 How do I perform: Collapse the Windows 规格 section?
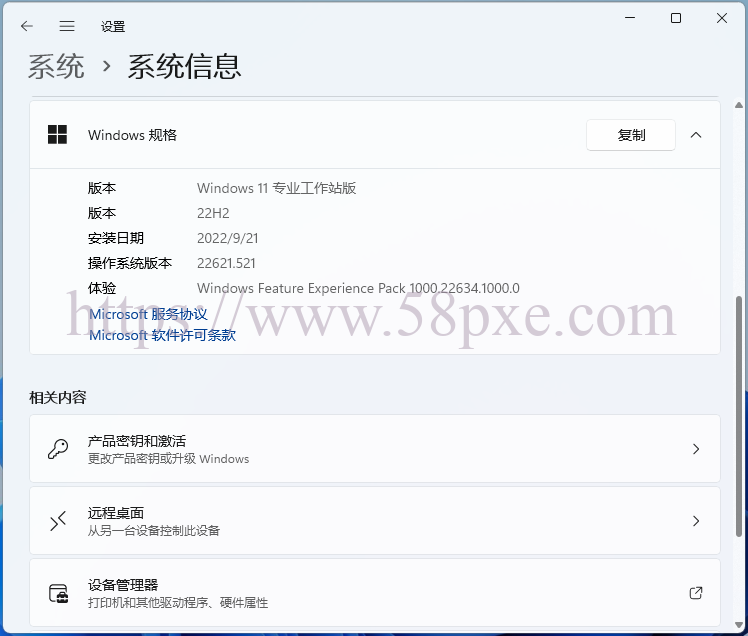coord(696,135)
